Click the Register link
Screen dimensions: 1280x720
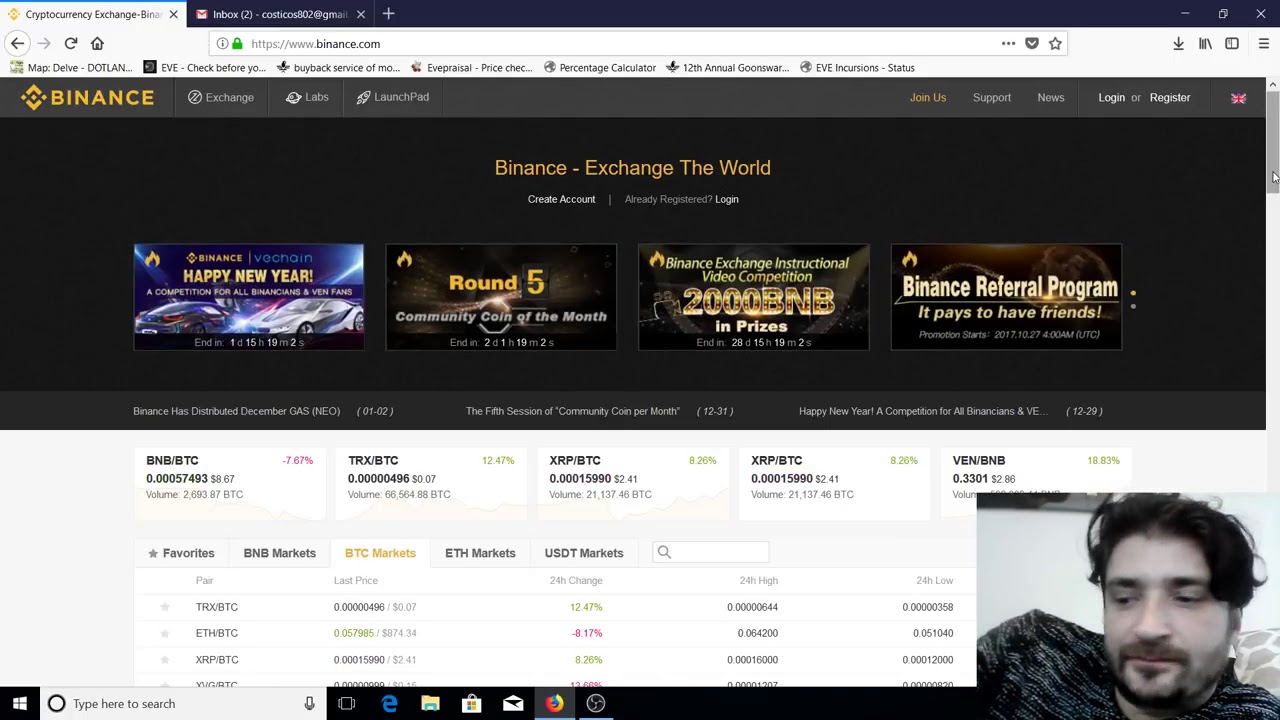click(x=1169, y=97)
